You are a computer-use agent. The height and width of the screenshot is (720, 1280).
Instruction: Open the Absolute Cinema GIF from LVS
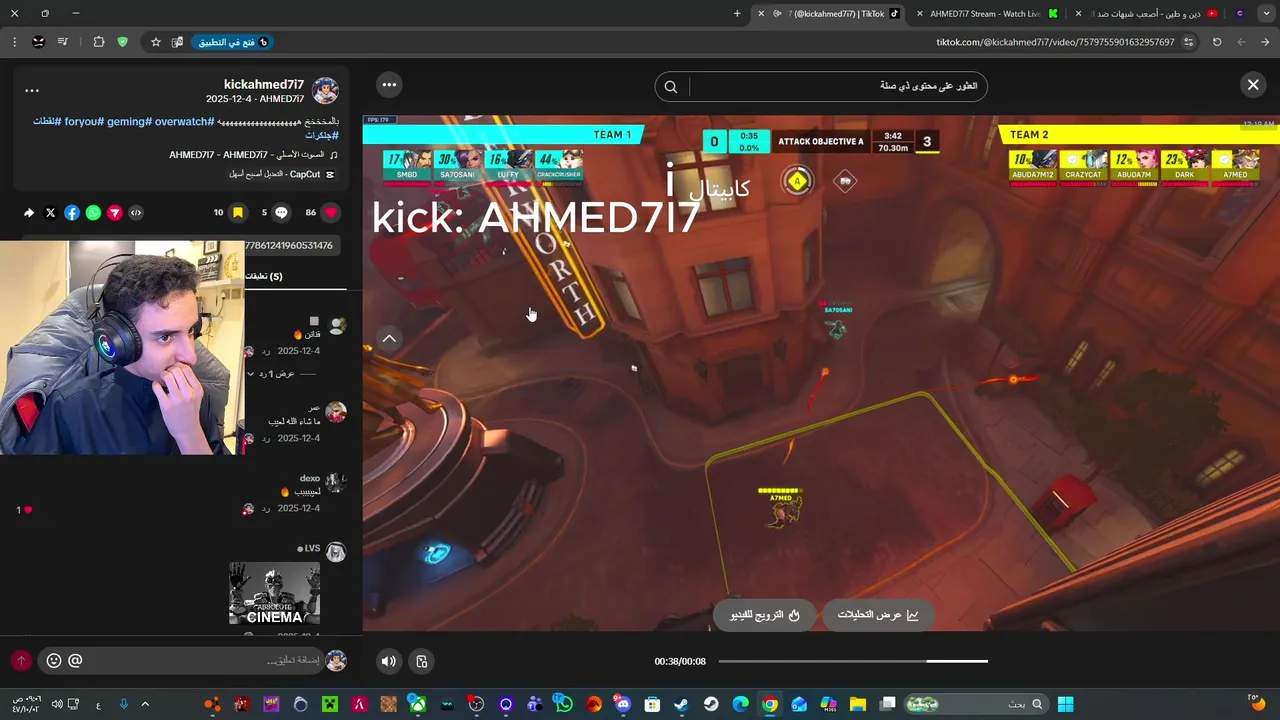[x=274, y=594]
